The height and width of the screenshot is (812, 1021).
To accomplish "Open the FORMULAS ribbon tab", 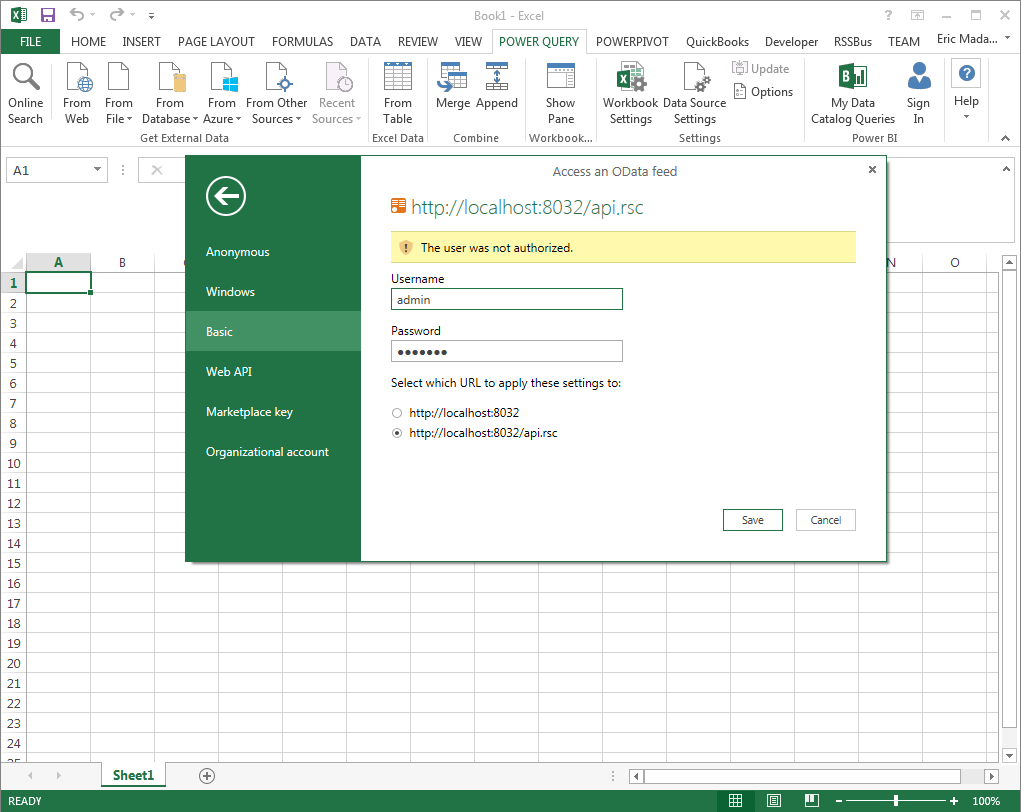I will (302, 41).
